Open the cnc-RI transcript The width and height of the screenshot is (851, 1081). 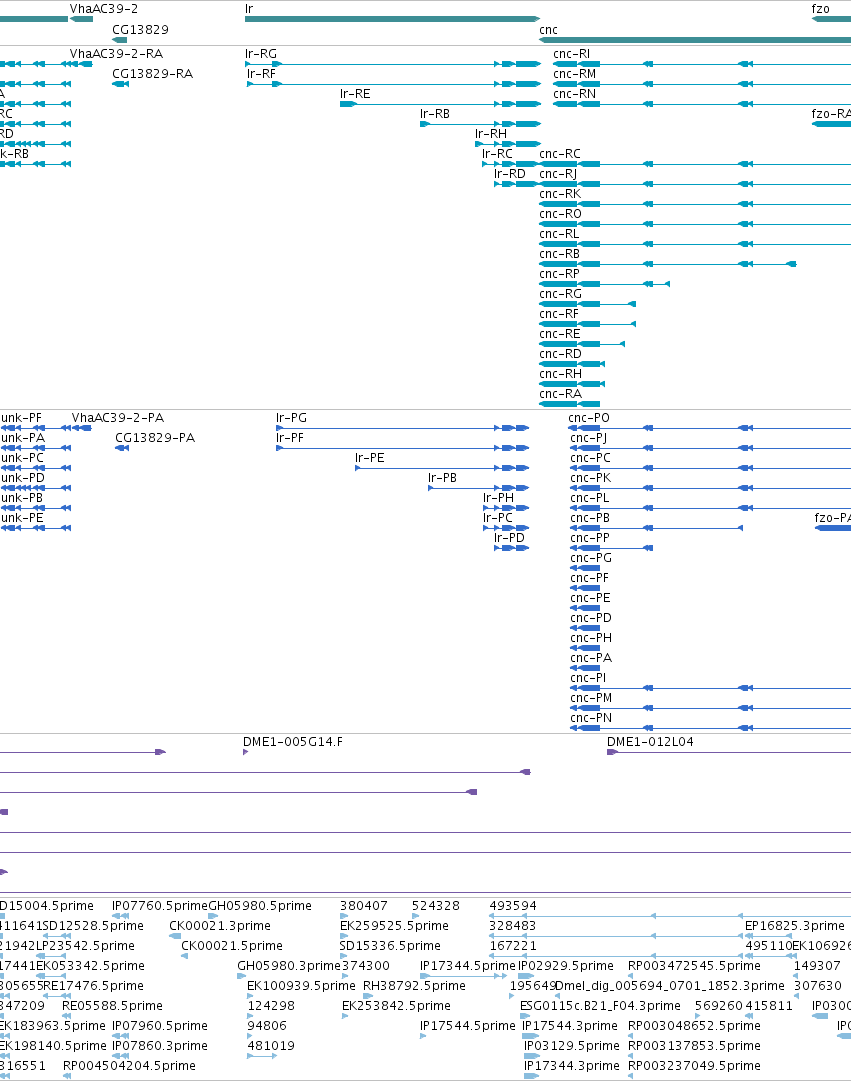point(572,54)
